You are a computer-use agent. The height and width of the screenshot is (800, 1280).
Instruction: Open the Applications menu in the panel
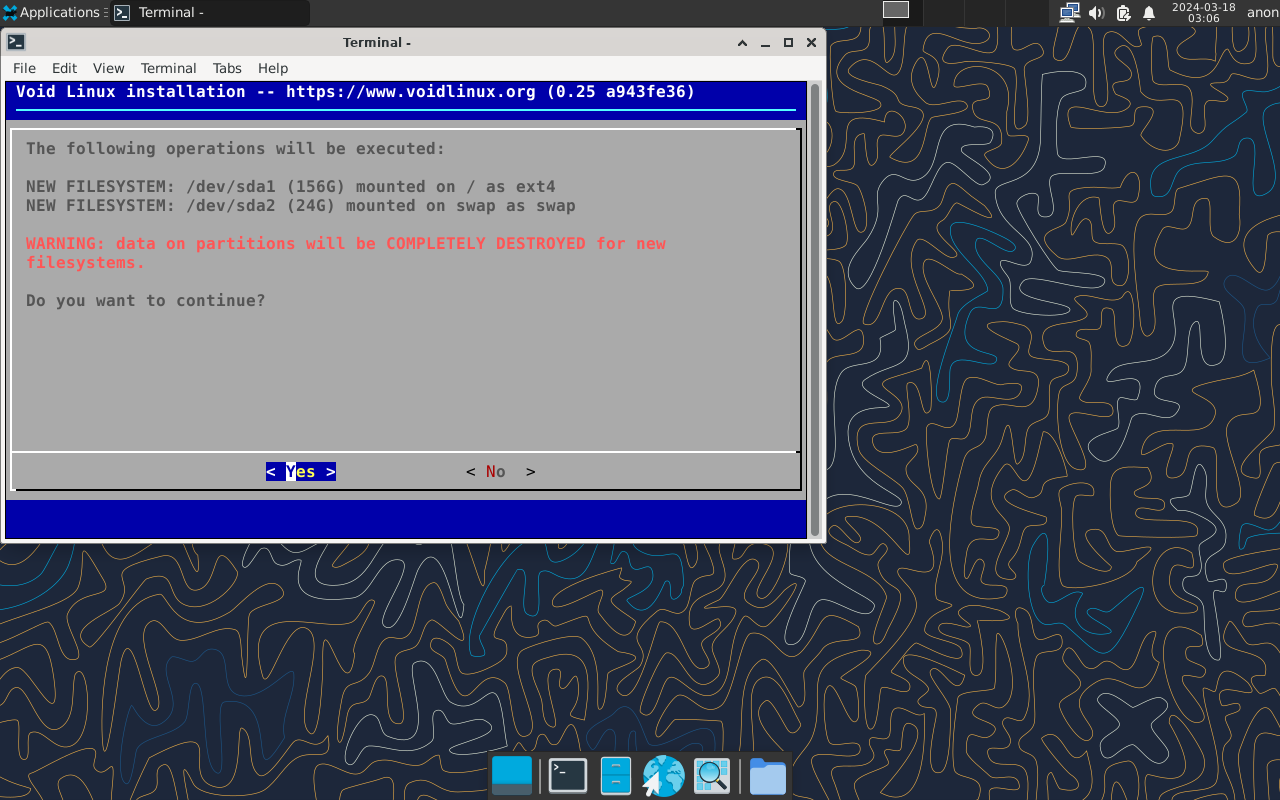pos(52,13)
